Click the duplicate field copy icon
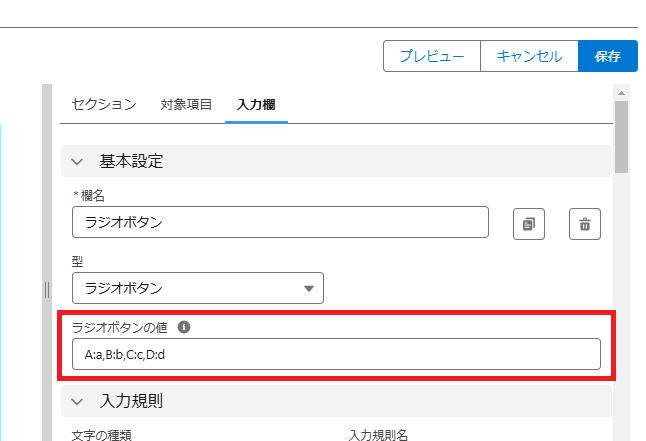This screenshot has width=646, height=441. click(529, 224)
